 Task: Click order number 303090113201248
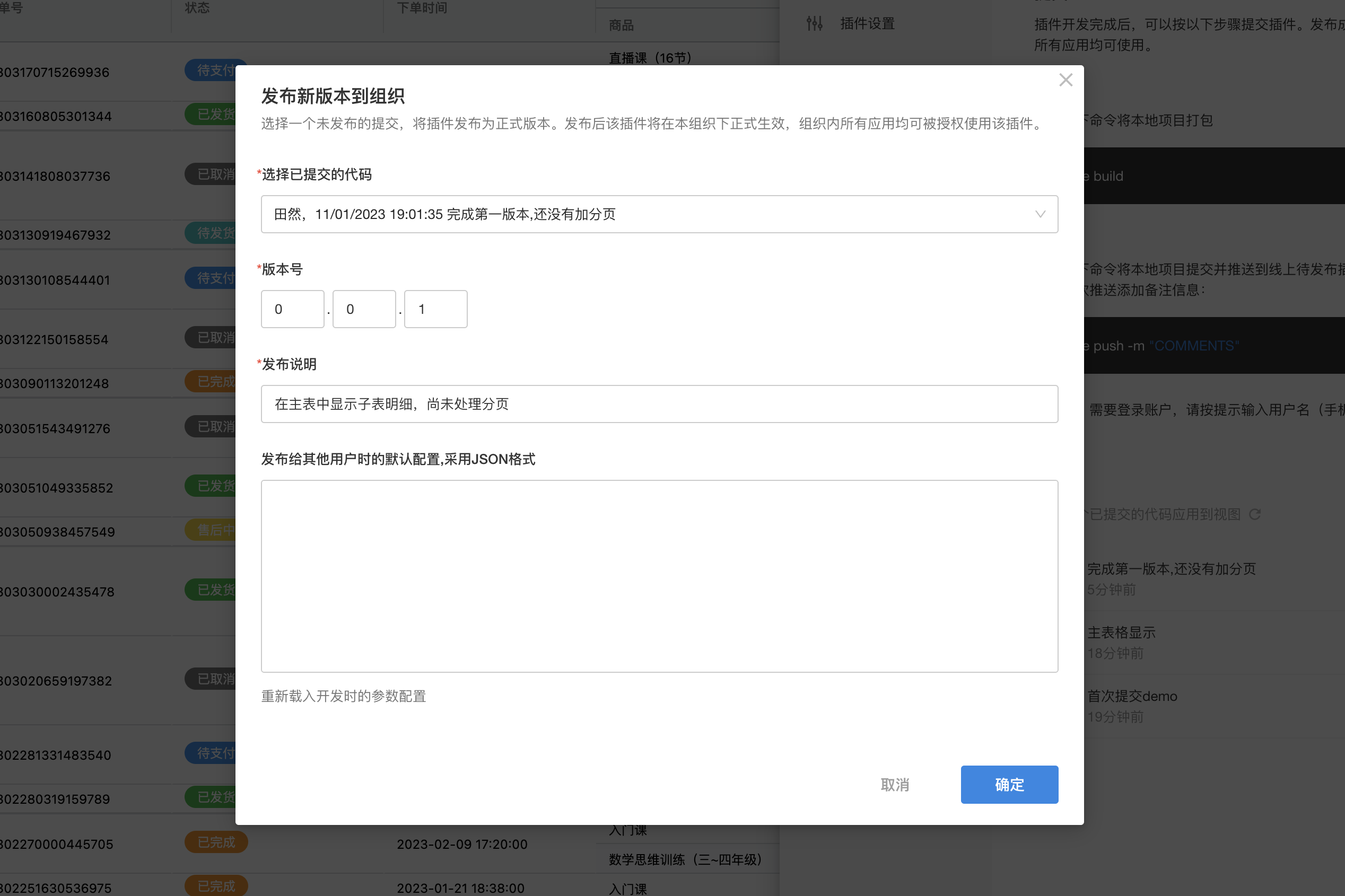tap(54, 383)
